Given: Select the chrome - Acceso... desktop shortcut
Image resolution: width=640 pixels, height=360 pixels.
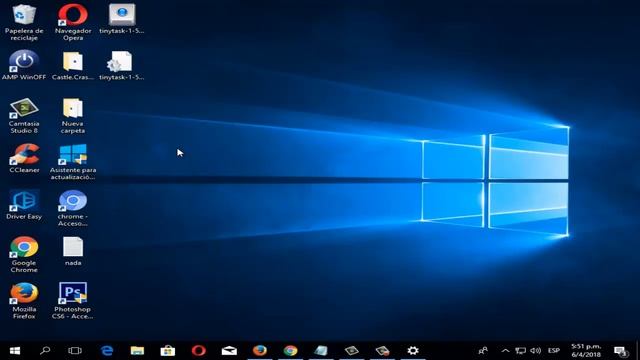Looking at the screenshot, I should coord(73,209).
